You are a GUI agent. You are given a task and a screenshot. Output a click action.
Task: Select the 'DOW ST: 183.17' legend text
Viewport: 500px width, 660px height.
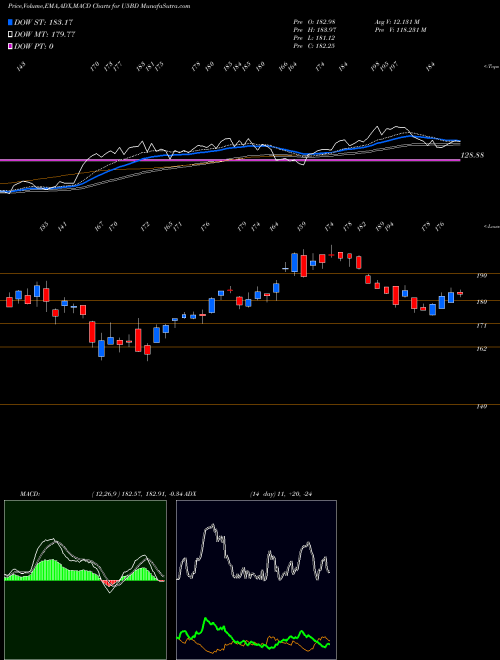click(x=44, y=22)
